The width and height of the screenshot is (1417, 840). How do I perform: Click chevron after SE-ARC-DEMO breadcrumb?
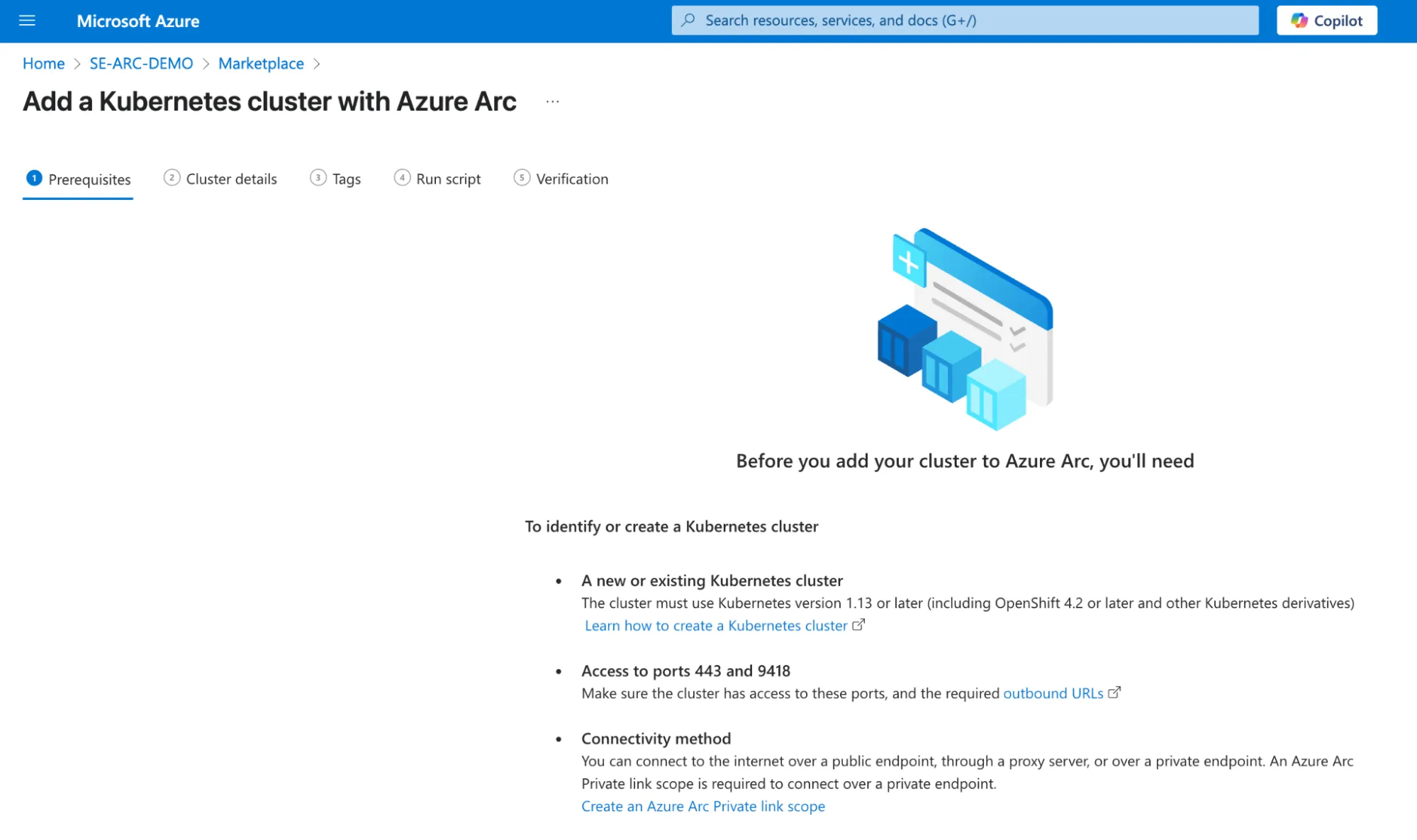[206, 64]
